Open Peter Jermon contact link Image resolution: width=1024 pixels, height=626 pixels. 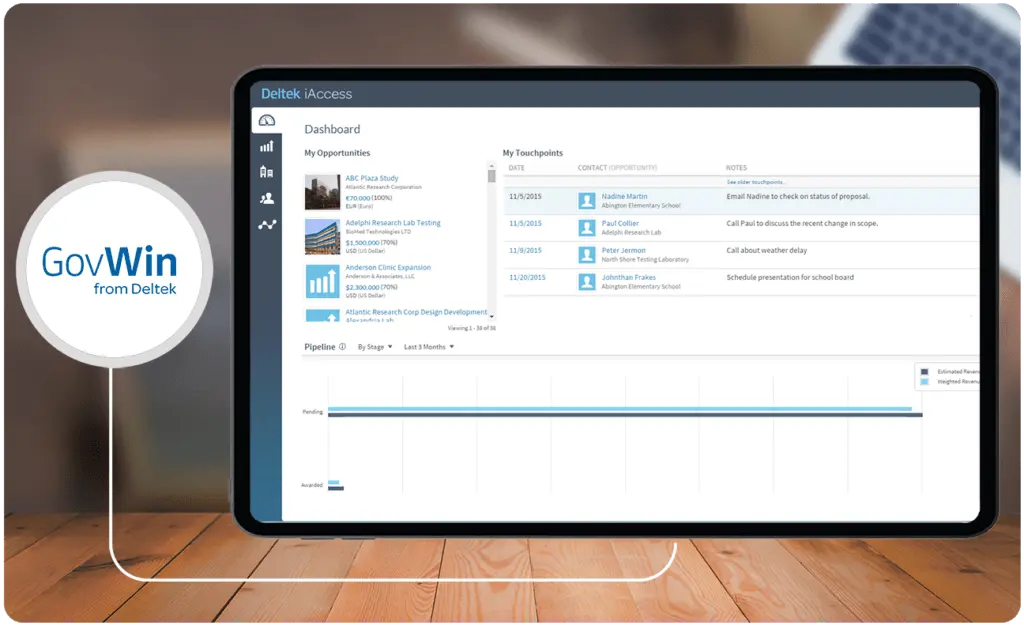[x=623, y=251]
